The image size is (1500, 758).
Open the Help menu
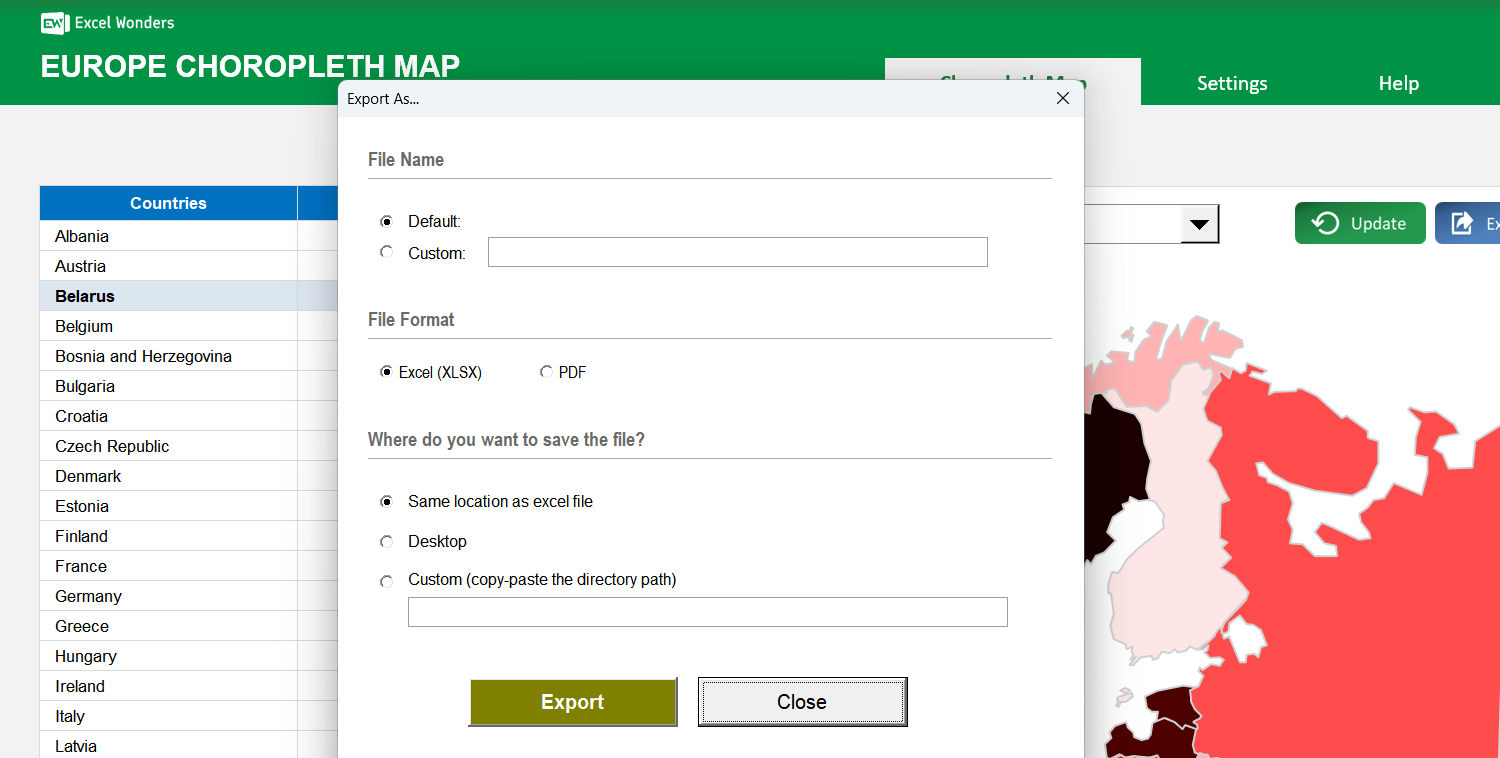coord(1397,83)
